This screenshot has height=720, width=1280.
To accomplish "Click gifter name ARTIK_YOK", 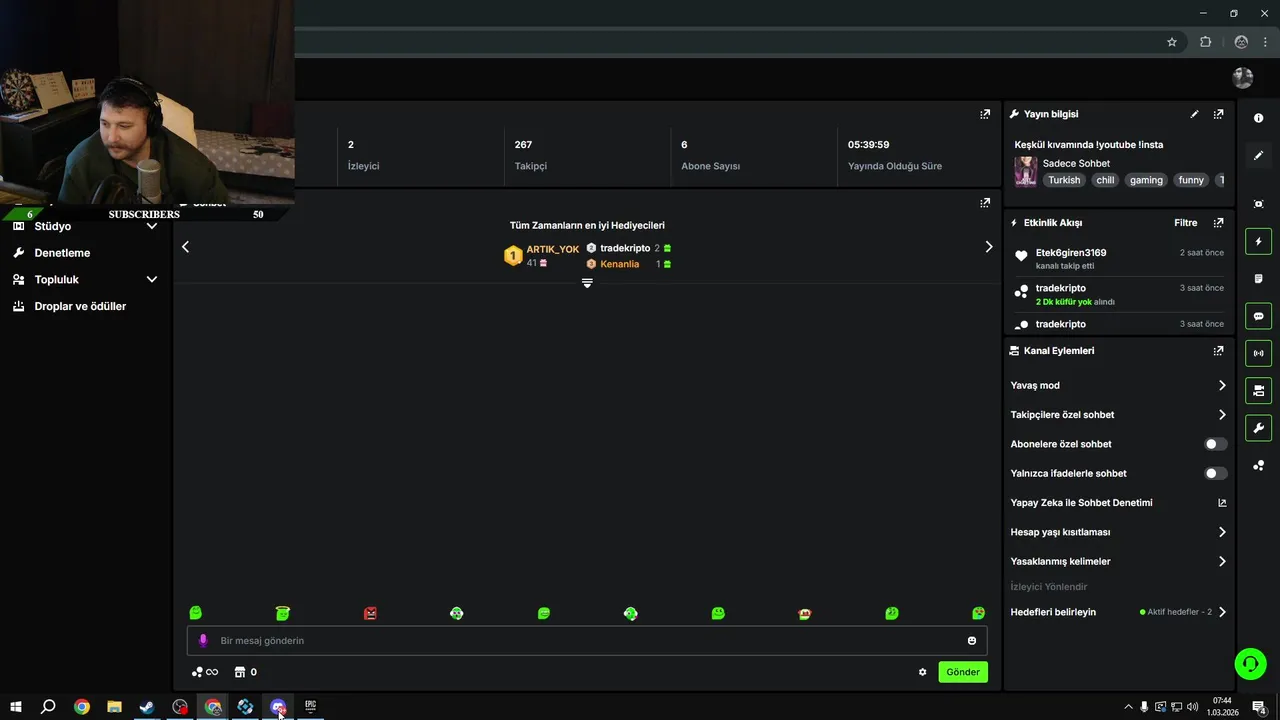I will [x=553, y=249].
